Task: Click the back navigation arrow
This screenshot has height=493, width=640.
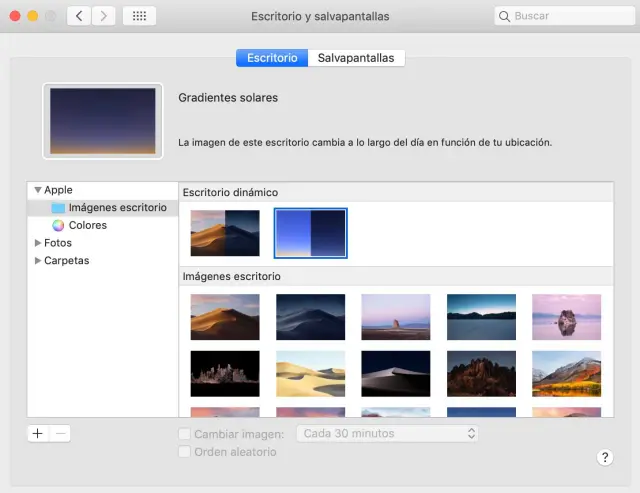Action: point(79,17)
